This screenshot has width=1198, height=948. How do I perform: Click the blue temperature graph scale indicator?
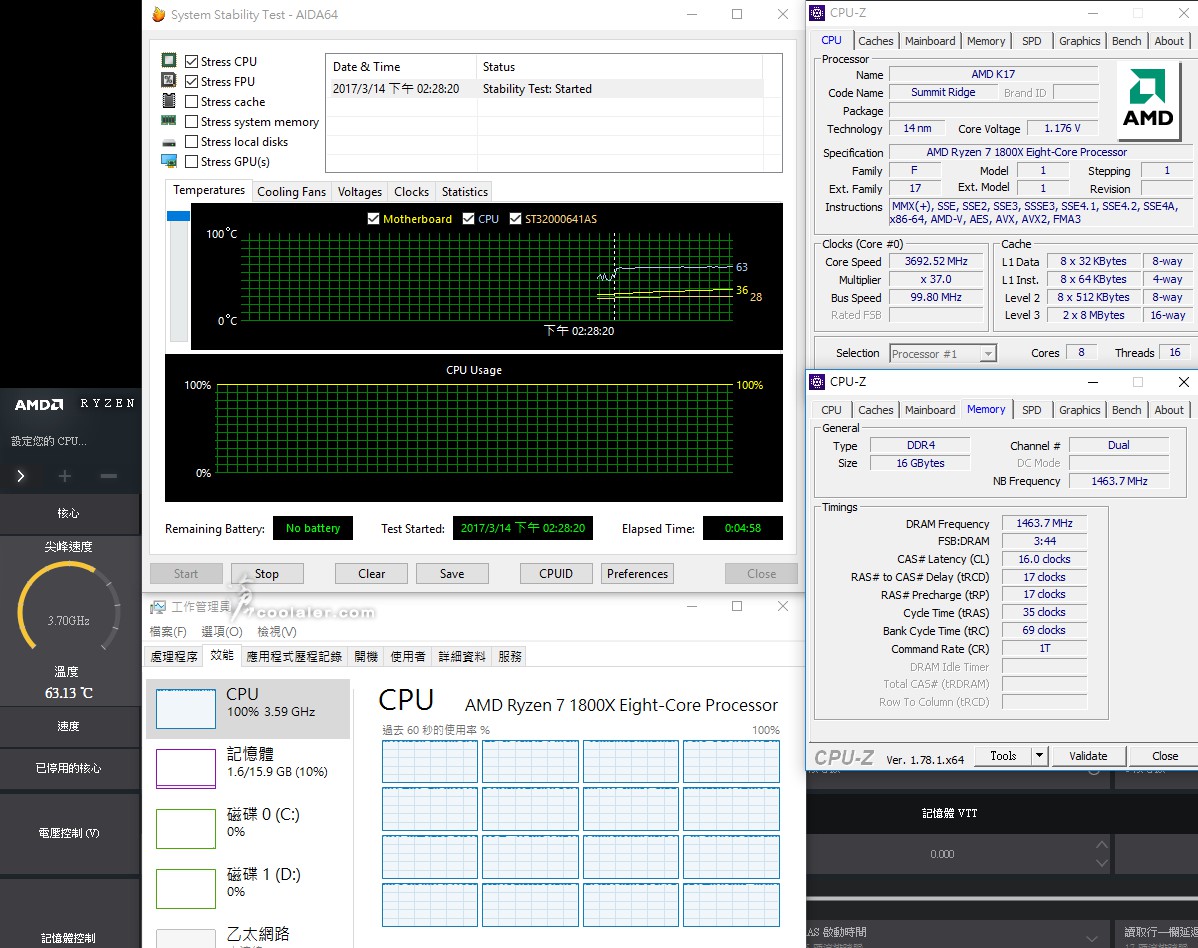[178, 216]
